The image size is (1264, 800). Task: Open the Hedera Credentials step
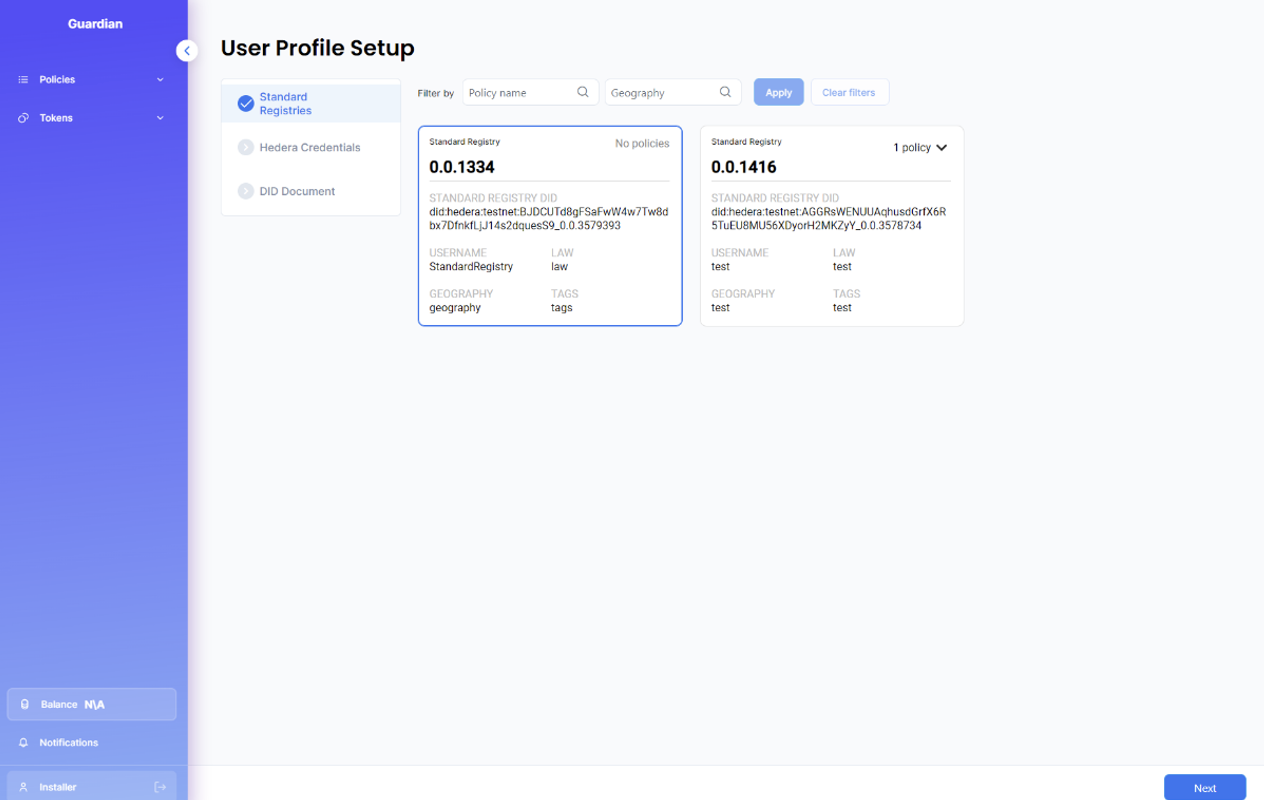[x=309, y=148]
